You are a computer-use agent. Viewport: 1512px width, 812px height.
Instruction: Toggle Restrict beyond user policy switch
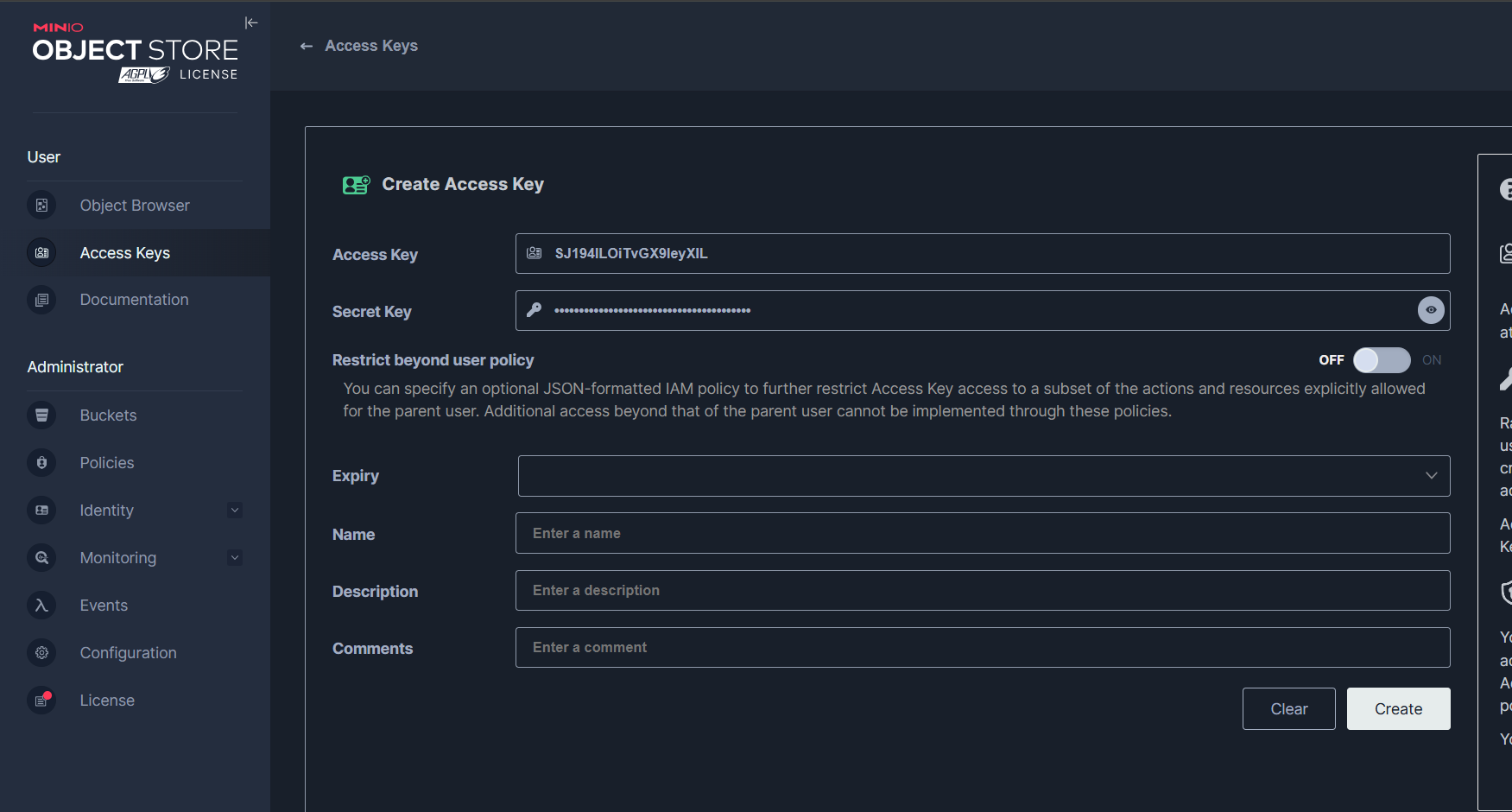point(1382,360)
